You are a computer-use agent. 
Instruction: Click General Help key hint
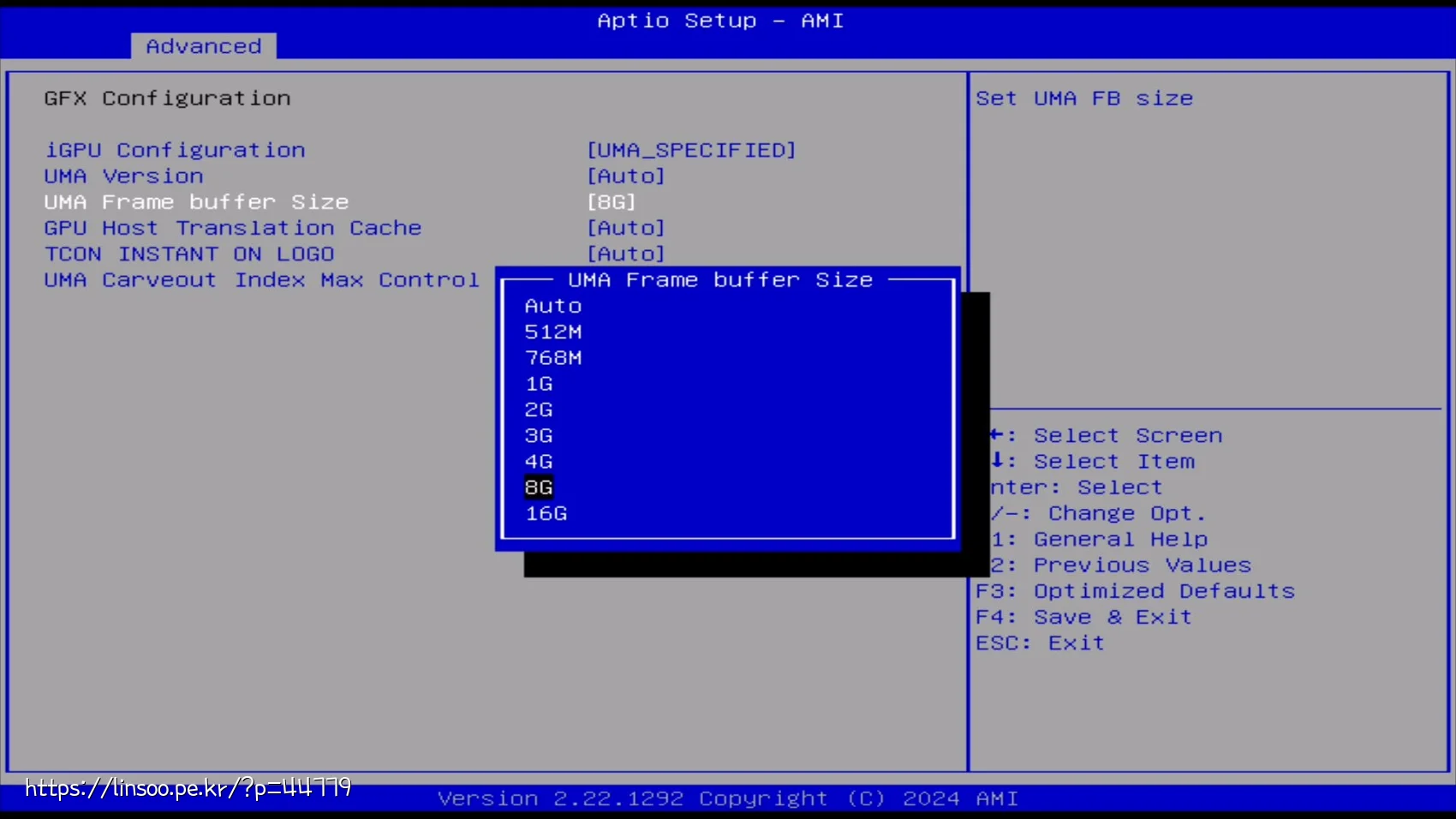[1100, 539]
